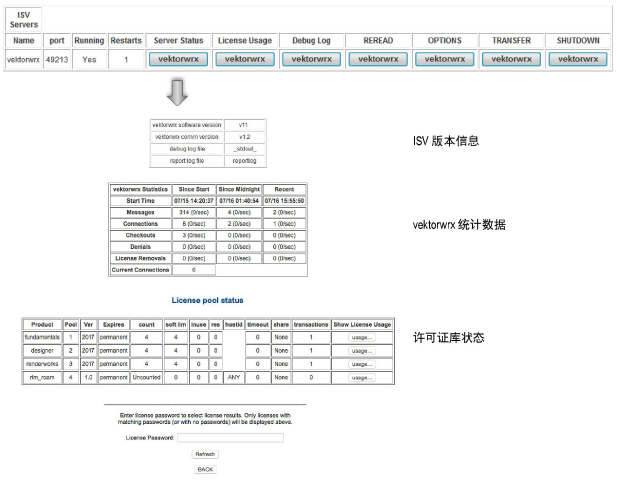This screenshot has height=483, width=620.
Task: Click vektorwrx button under SHUTDOWN
Action: (578, 59)
